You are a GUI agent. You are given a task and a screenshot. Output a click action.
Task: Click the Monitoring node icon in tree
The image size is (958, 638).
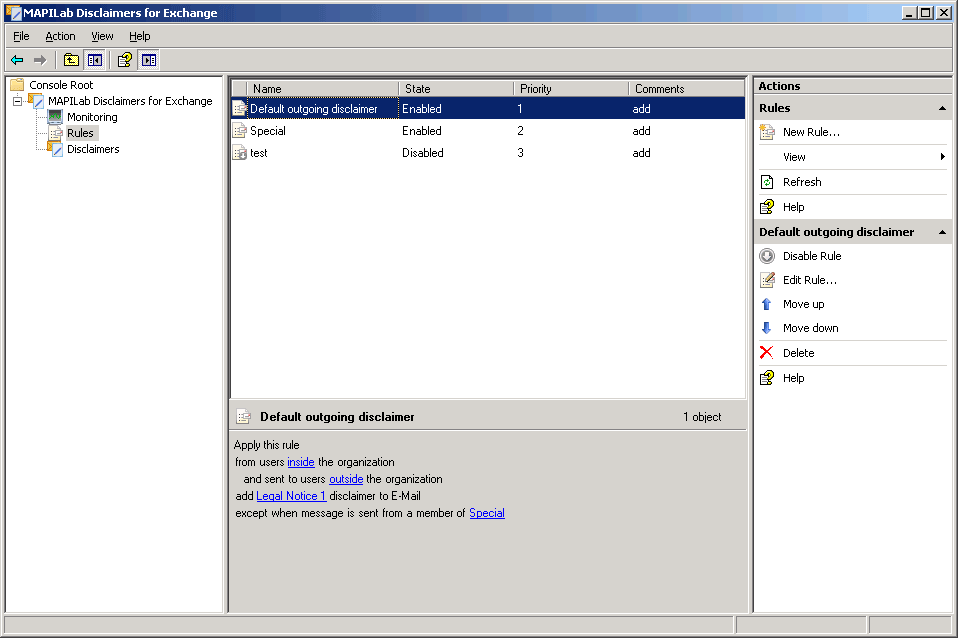click(55, 117)
